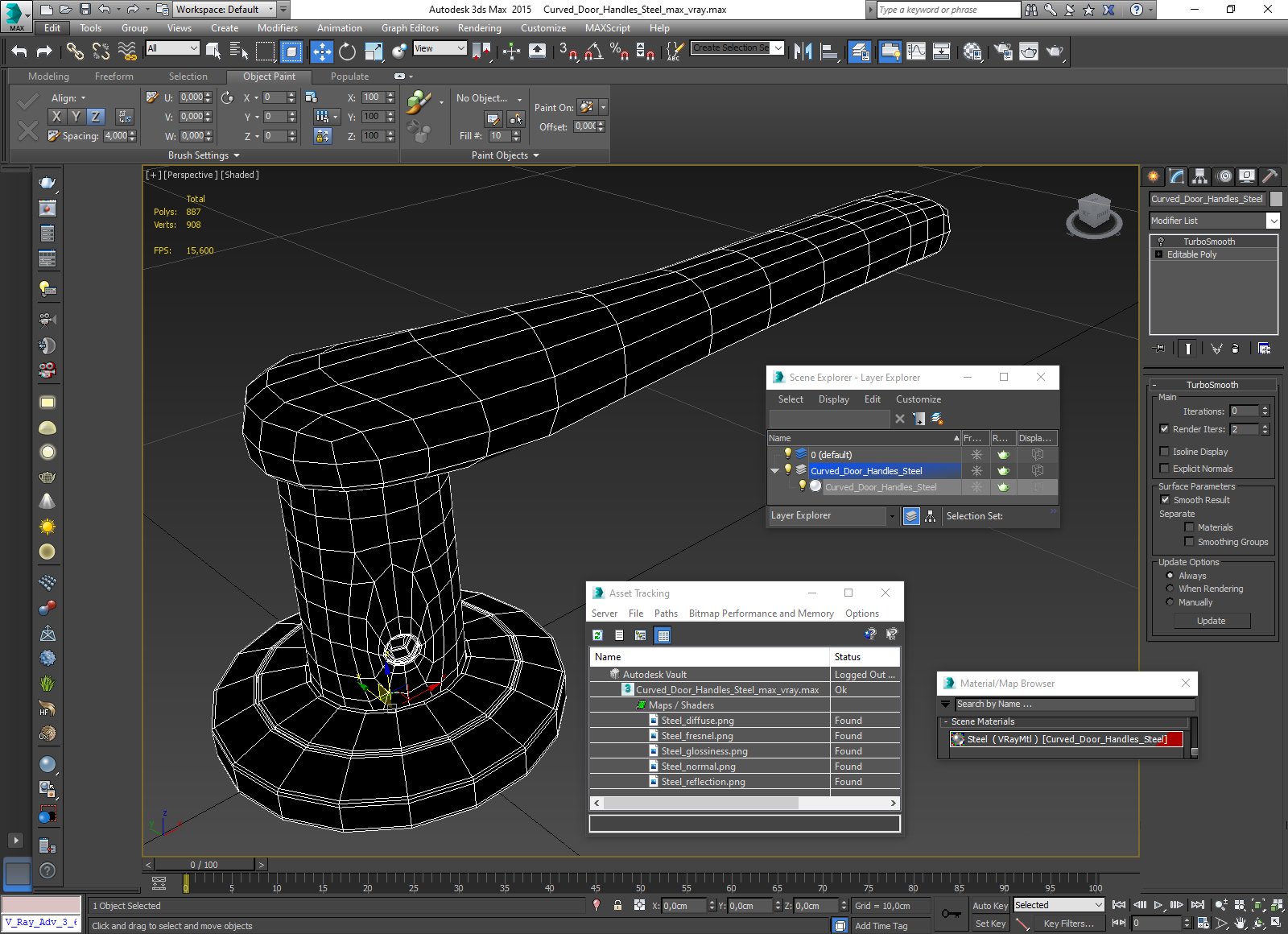Switch Asset Tracking to table view

point(663,635)
